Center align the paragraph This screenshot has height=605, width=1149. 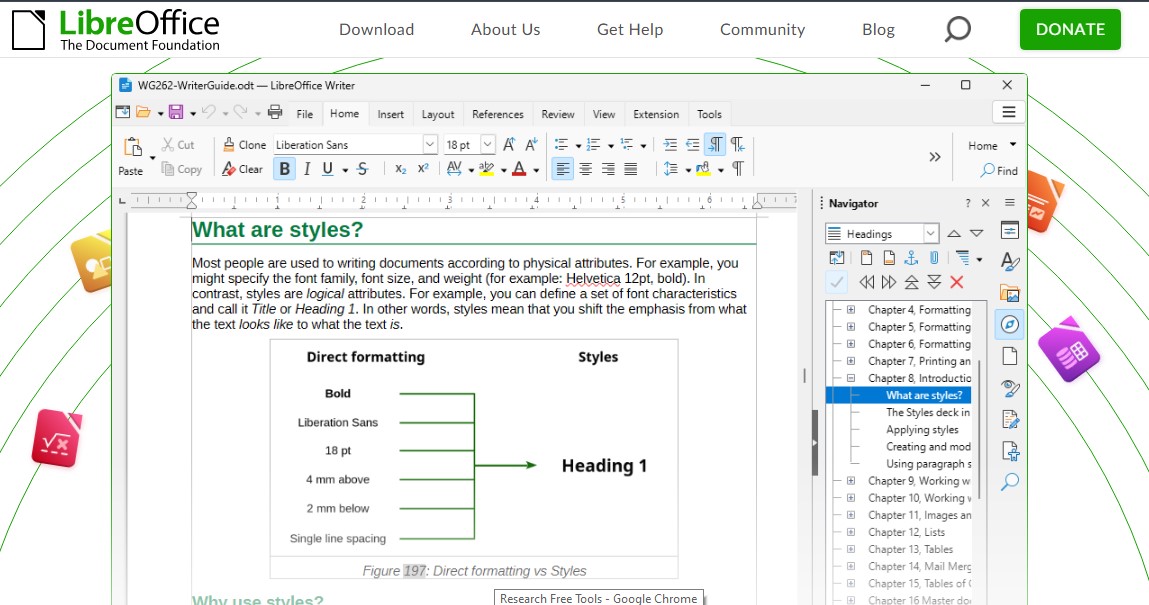coord(585,169)
